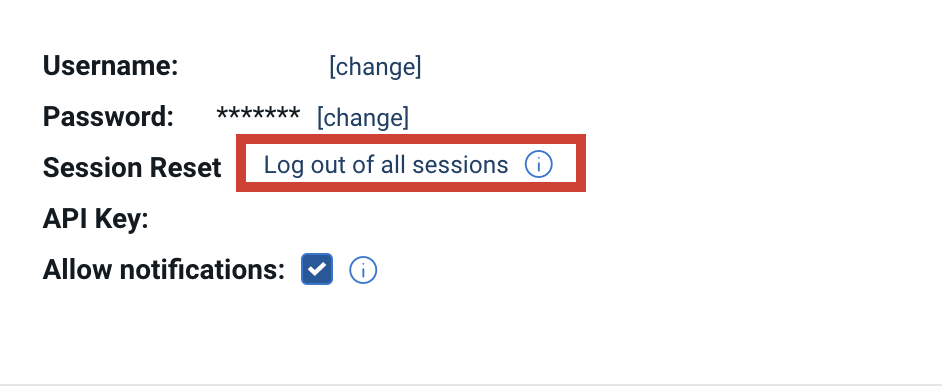This screenshot has width=942, height=386.
Task: Click info icon beside Log out of all sessions
Action: click(x=538, y=164)
